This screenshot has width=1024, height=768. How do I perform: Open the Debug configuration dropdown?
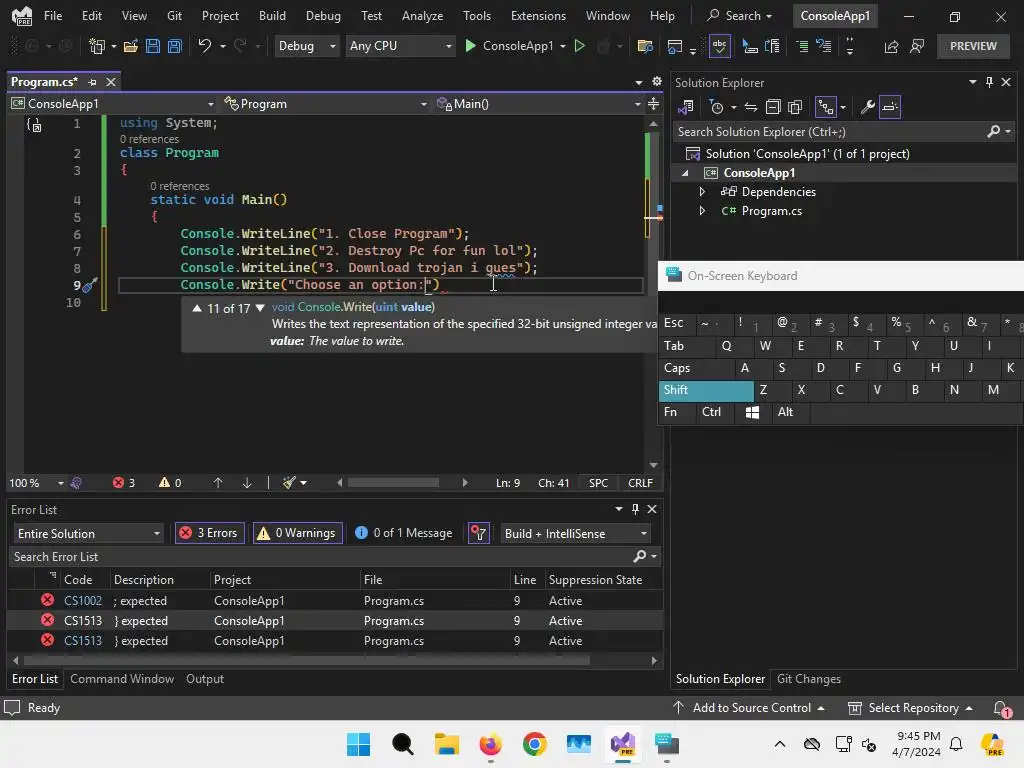click(307, 46)
